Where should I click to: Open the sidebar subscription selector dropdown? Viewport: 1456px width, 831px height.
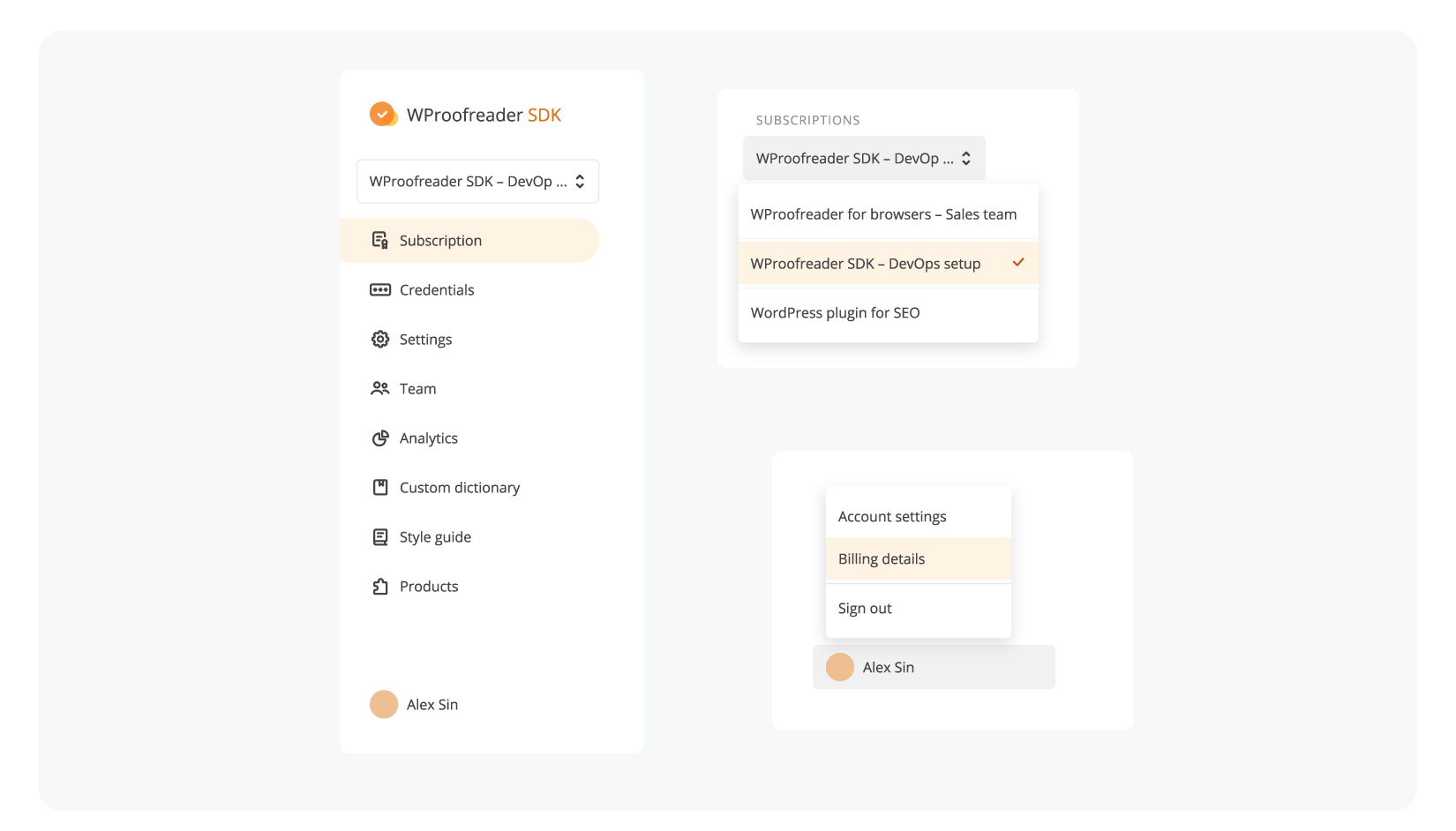pos(477,181)
